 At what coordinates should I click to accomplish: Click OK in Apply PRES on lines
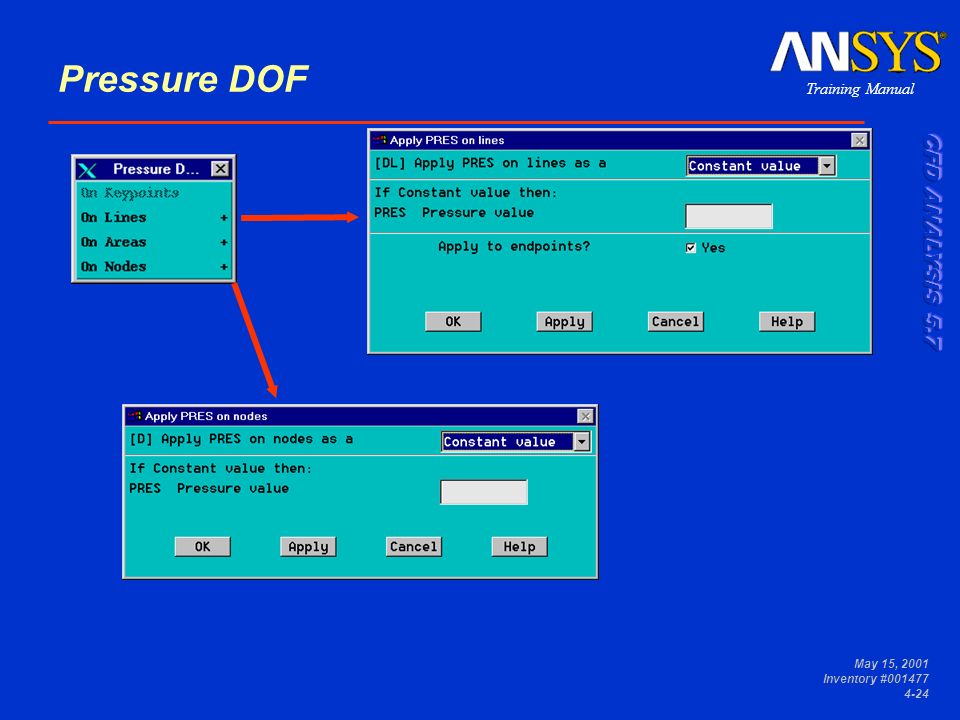click(x=453, y=321)
